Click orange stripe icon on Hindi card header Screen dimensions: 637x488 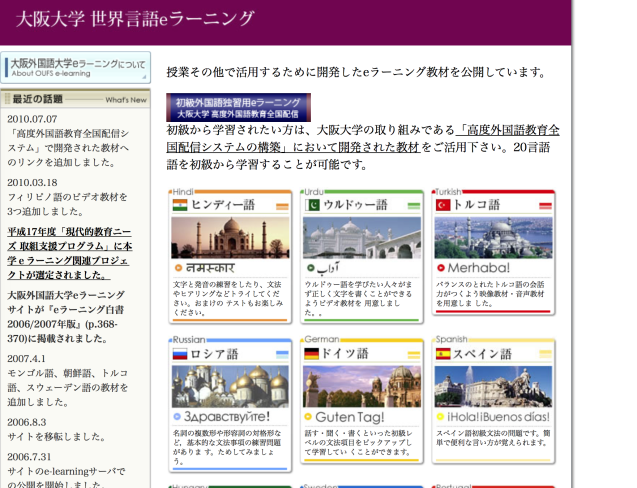tap(282, 206)
